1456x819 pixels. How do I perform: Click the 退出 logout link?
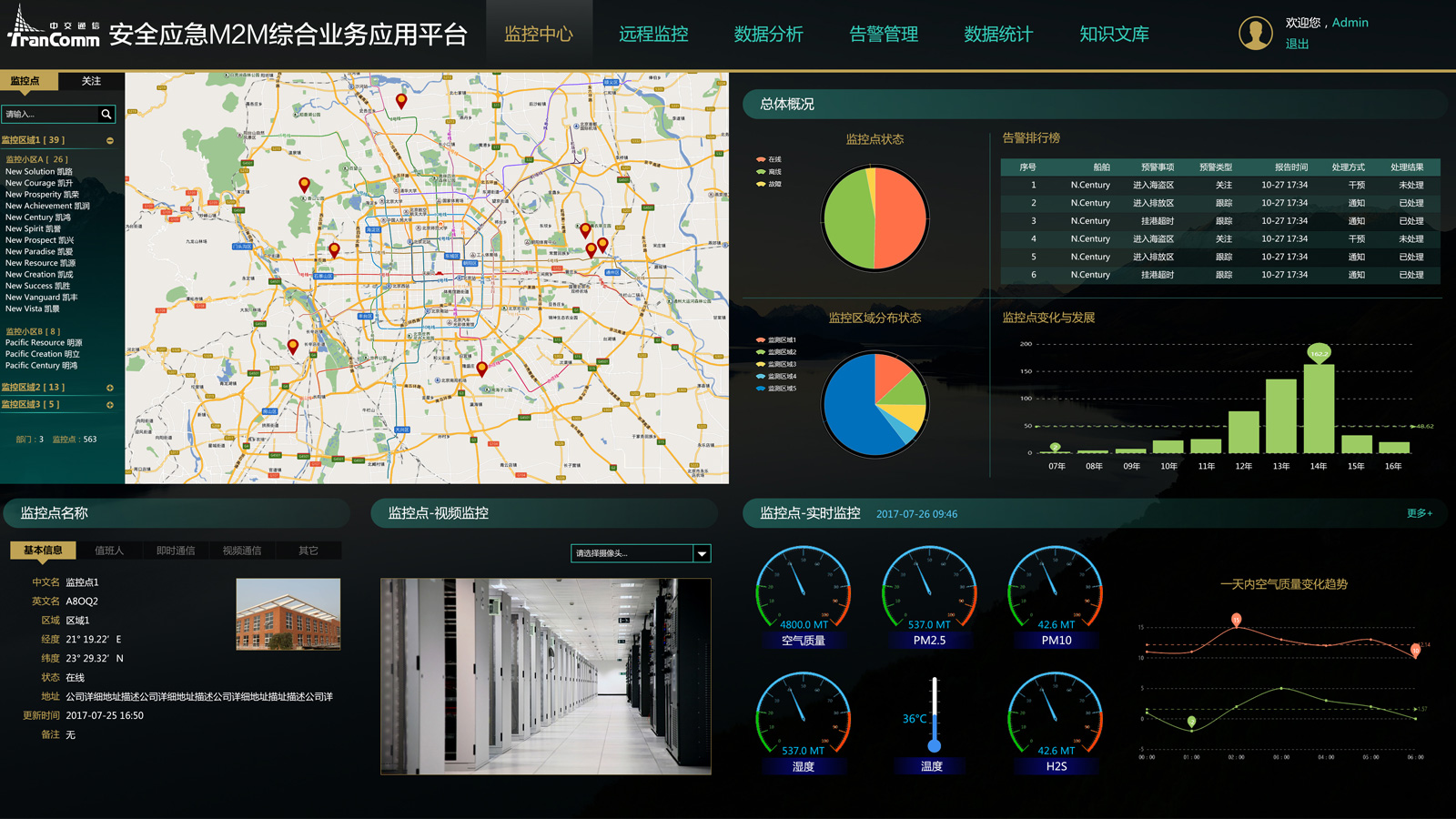[x=1299, y=43]
